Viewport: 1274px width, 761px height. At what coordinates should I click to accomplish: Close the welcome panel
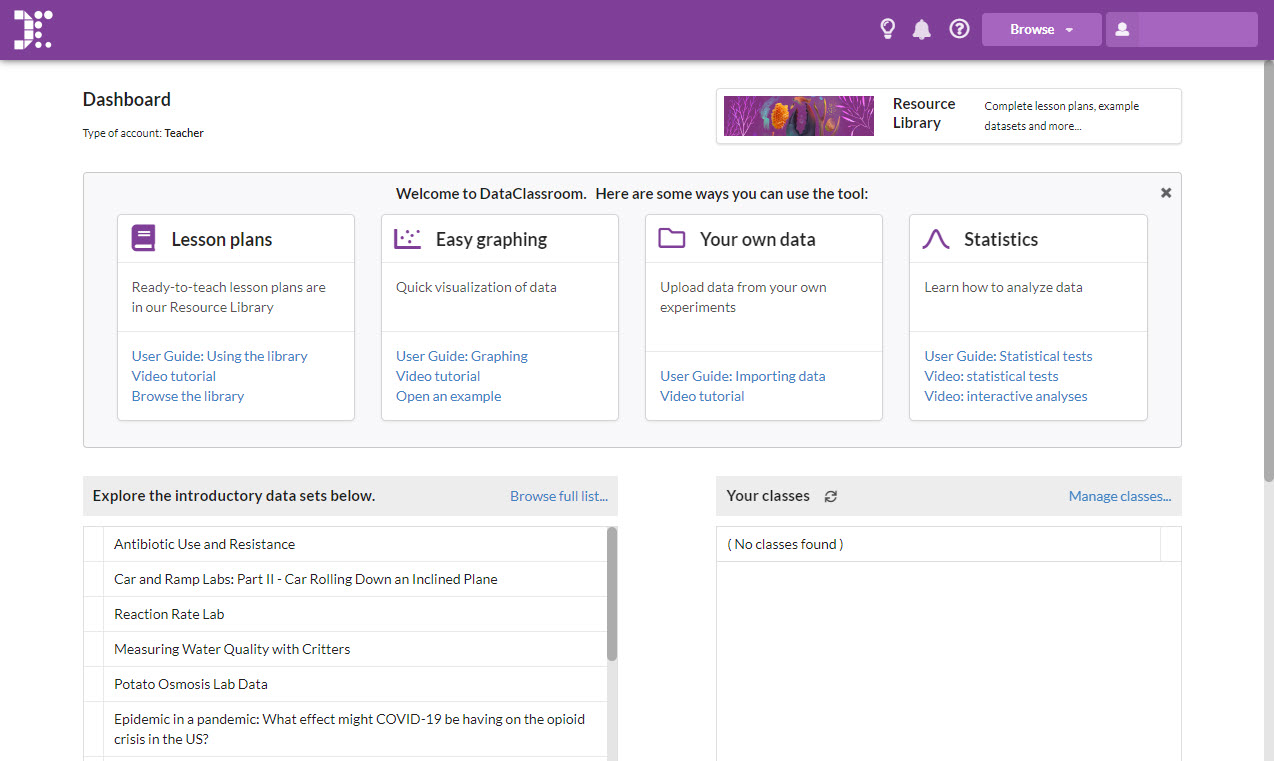point(1165,193)
